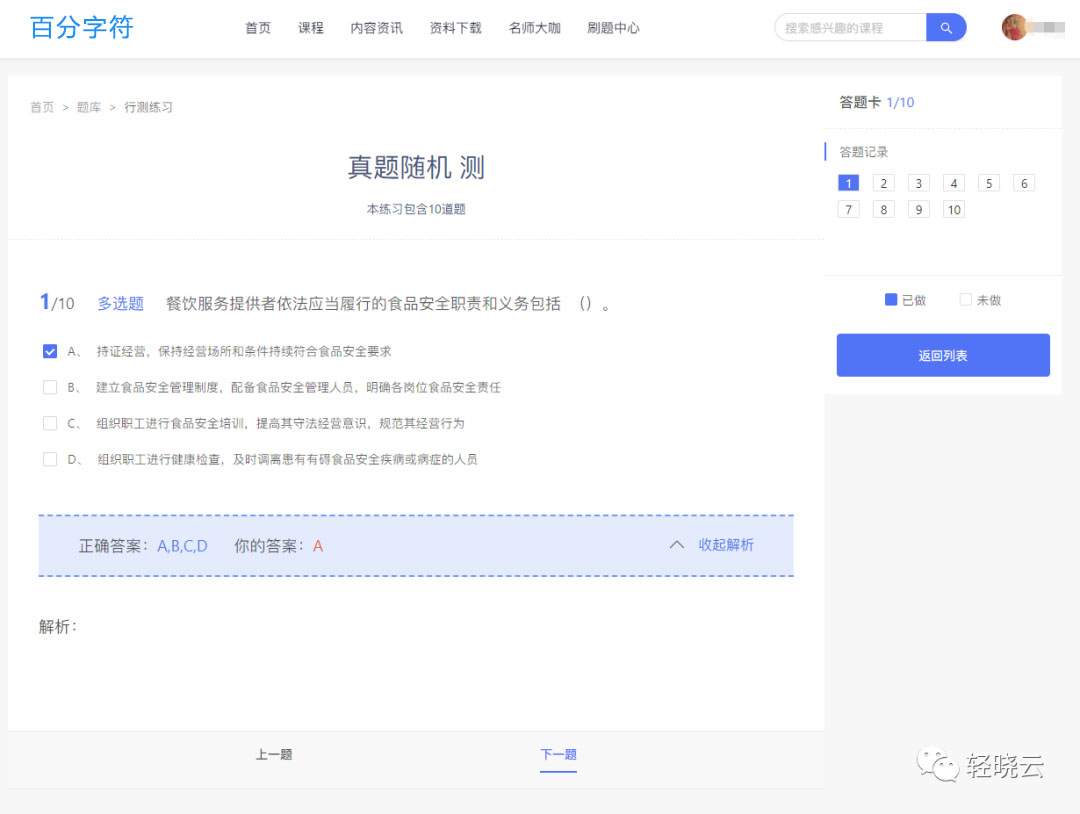Check option A 持证经营 checkbox

50,351
